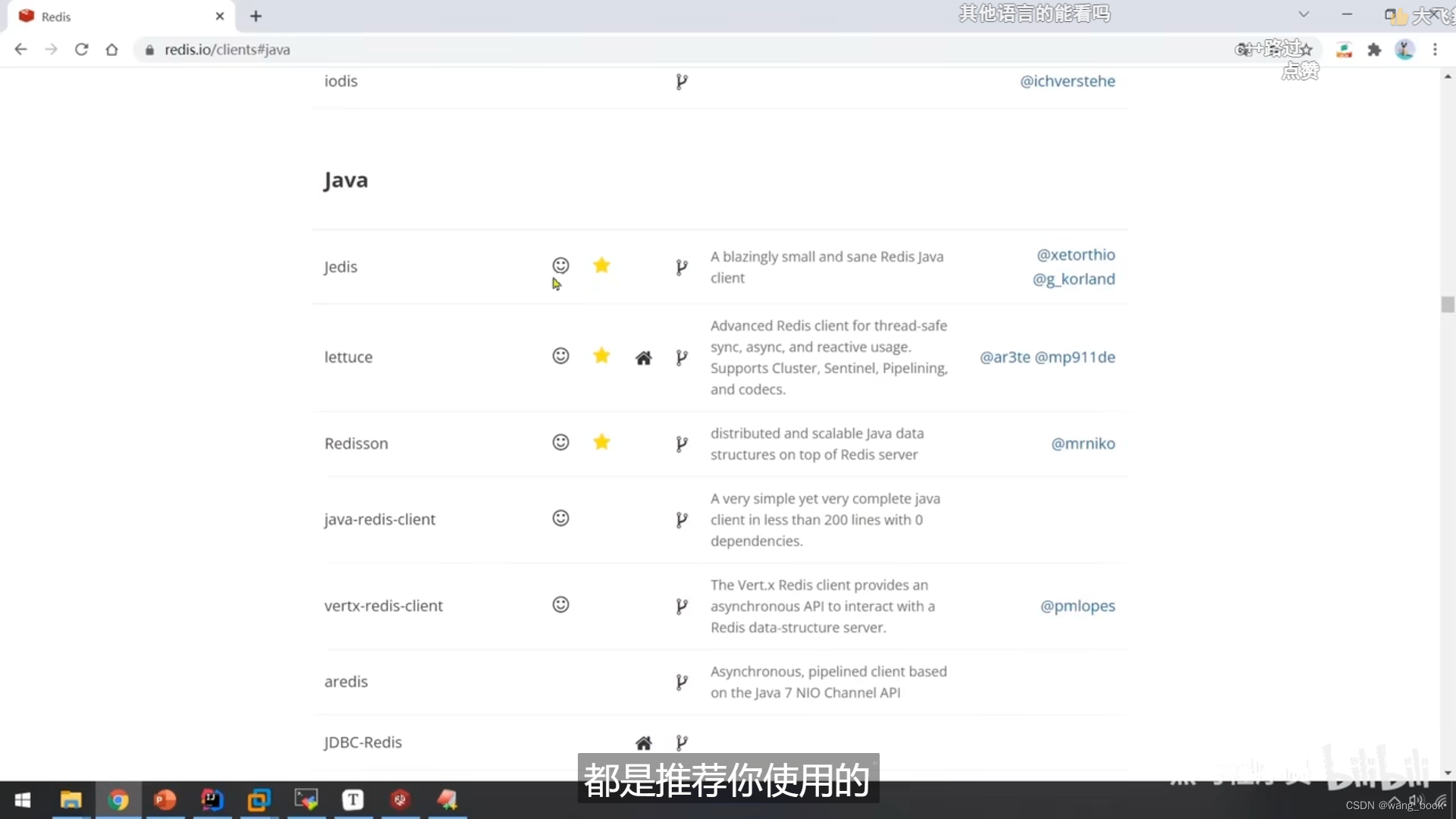The height and width of the screenshot is (819, 1456).
Task: Click the vertical scrollbar thumb
Action: [x=1448, y=305]
